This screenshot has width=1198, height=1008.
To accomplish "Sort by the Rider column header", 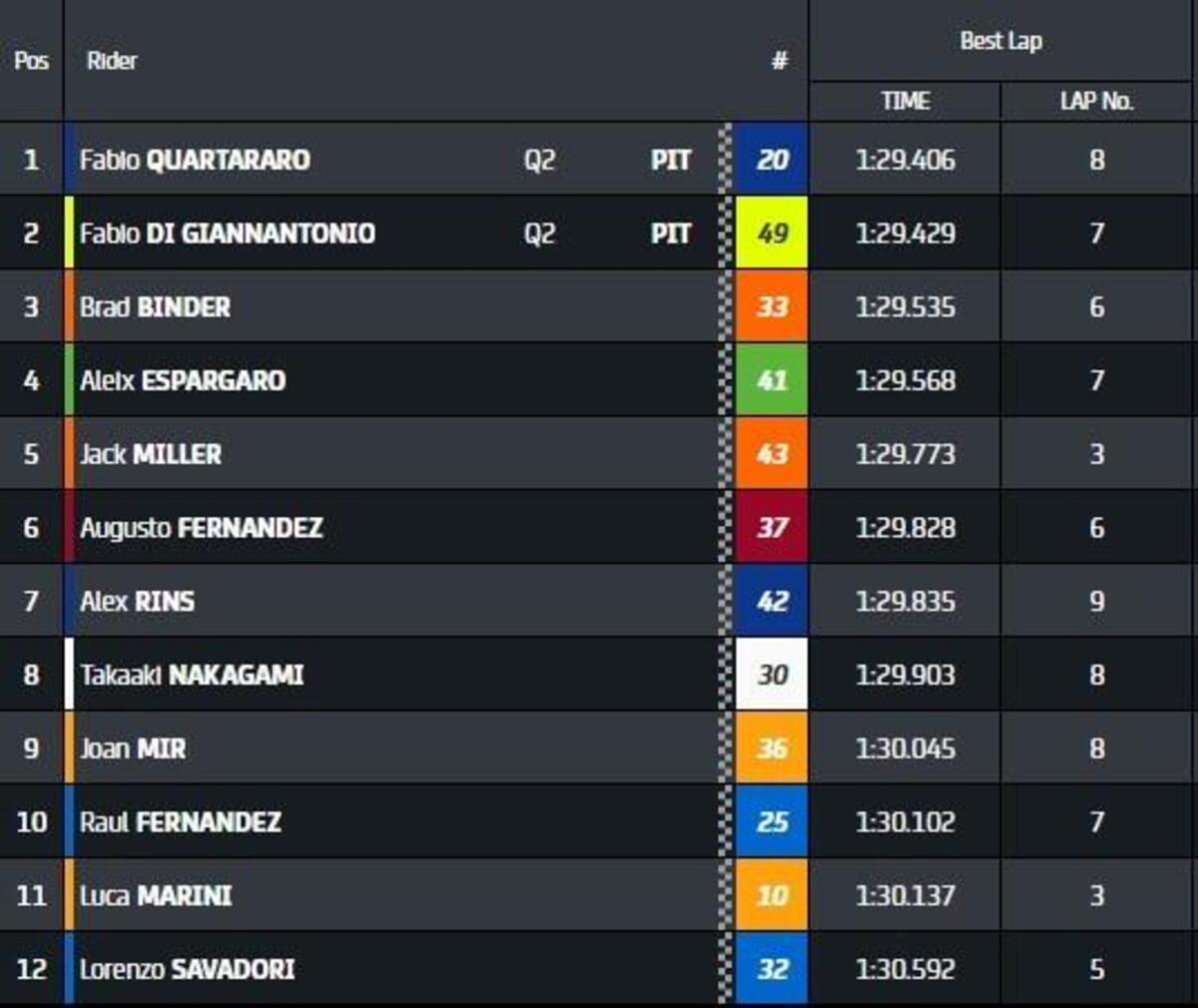I will (x=112, y=61).
